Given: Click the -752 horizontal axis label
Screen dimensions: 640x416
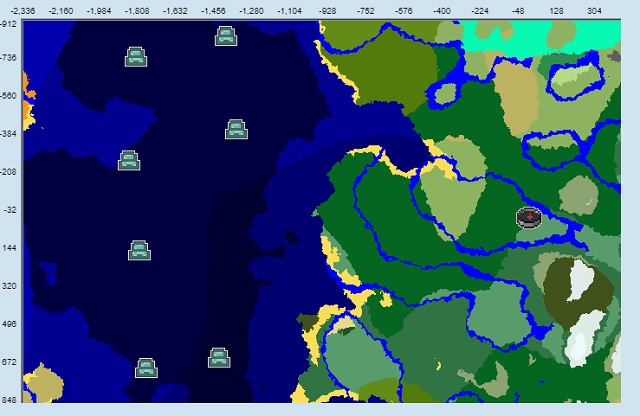Looking at the screenshot, I should coord(366,11).
